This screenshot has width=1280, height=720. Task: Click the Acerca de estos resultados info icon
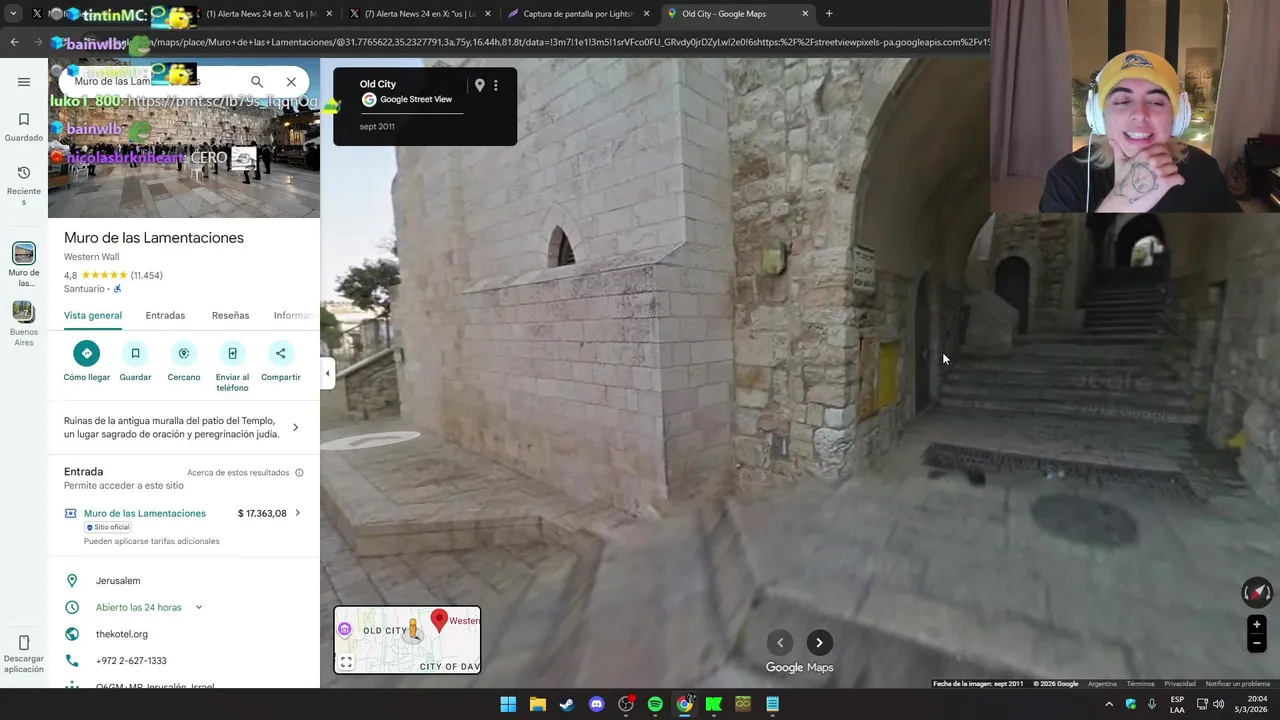click(x=299, y=473)
